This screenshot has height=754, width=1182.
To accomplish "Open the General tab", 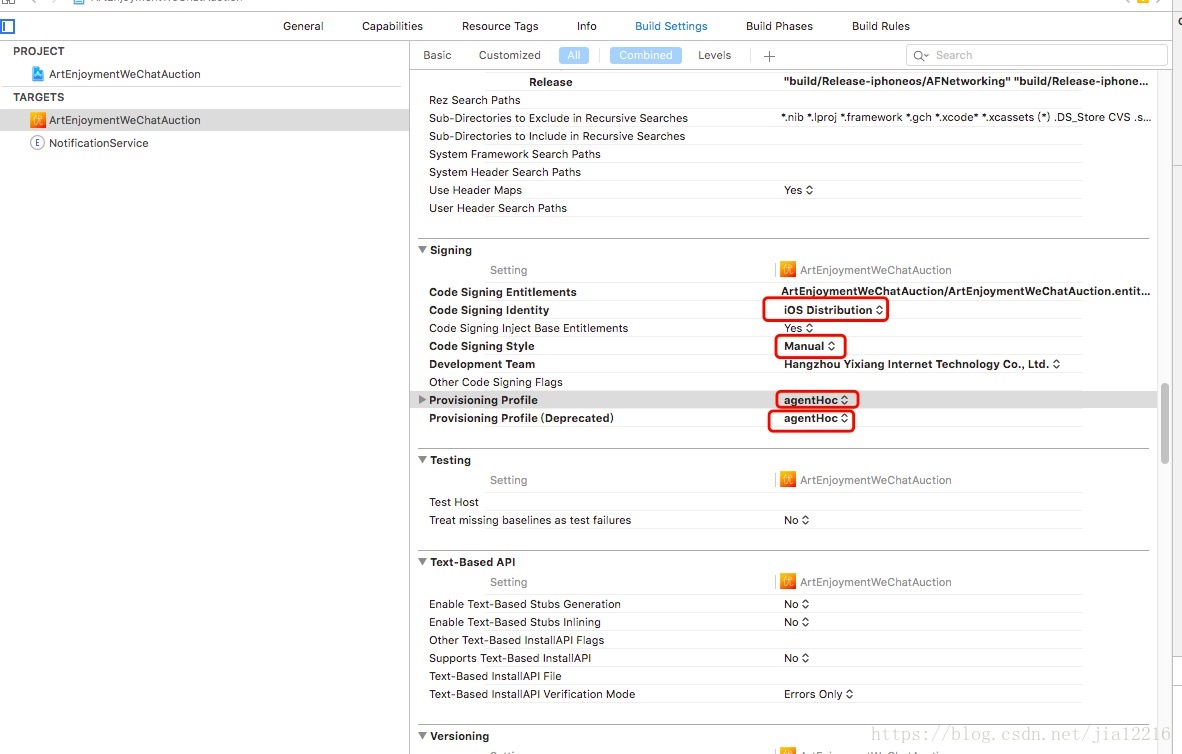I will (303, 26).
